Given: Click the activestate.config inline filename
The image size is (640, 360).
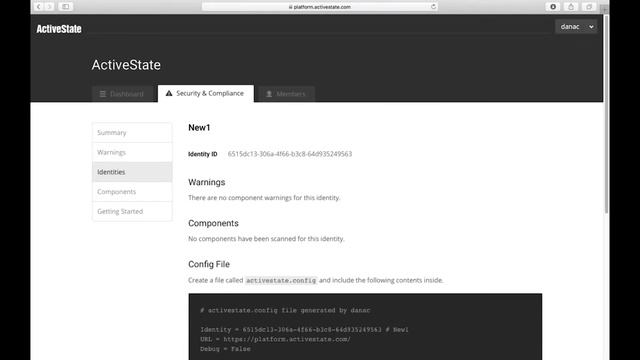Looking at the screenshot, I should tap(281, 280).
